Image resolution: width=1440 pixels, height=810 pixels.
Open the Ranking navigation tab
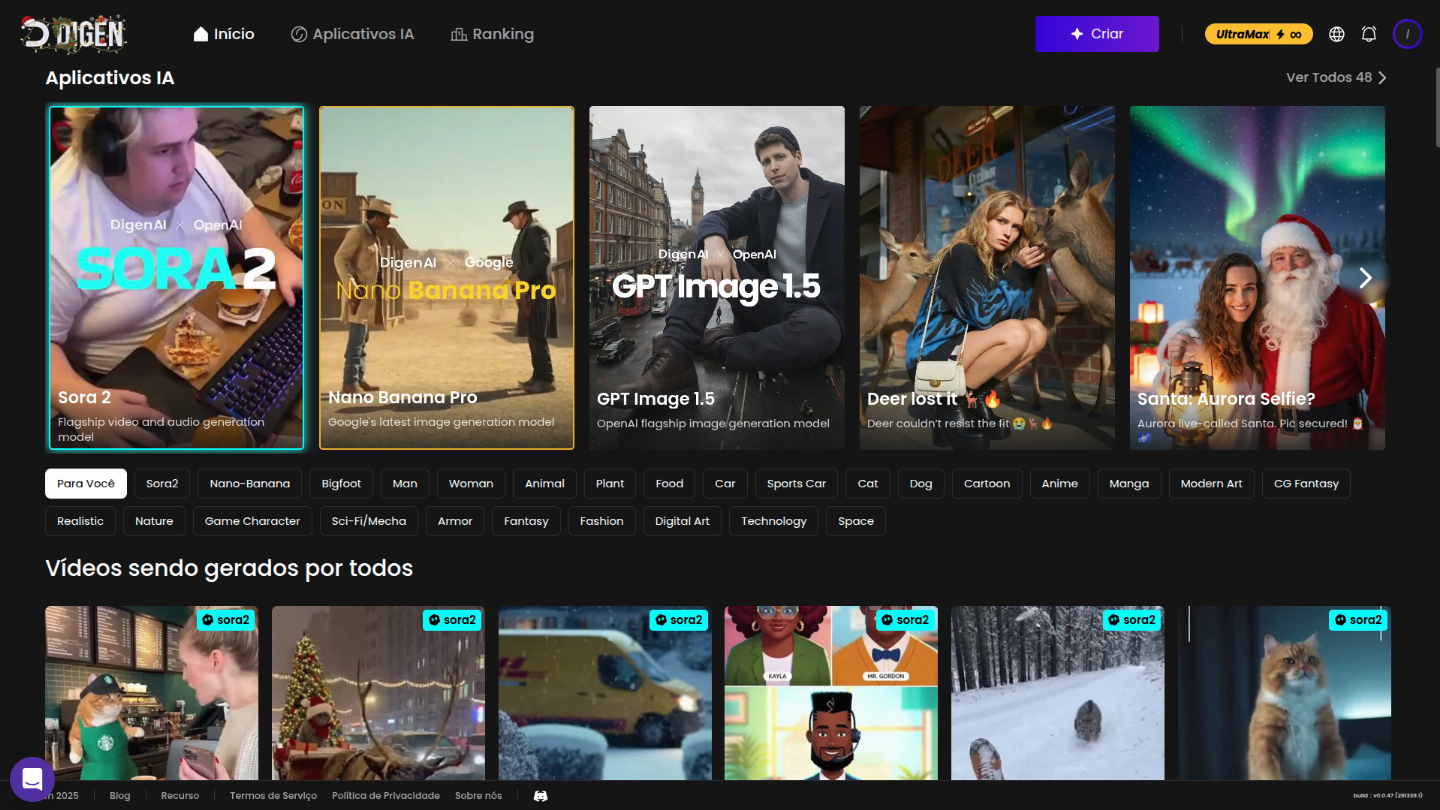coord(492,34)
